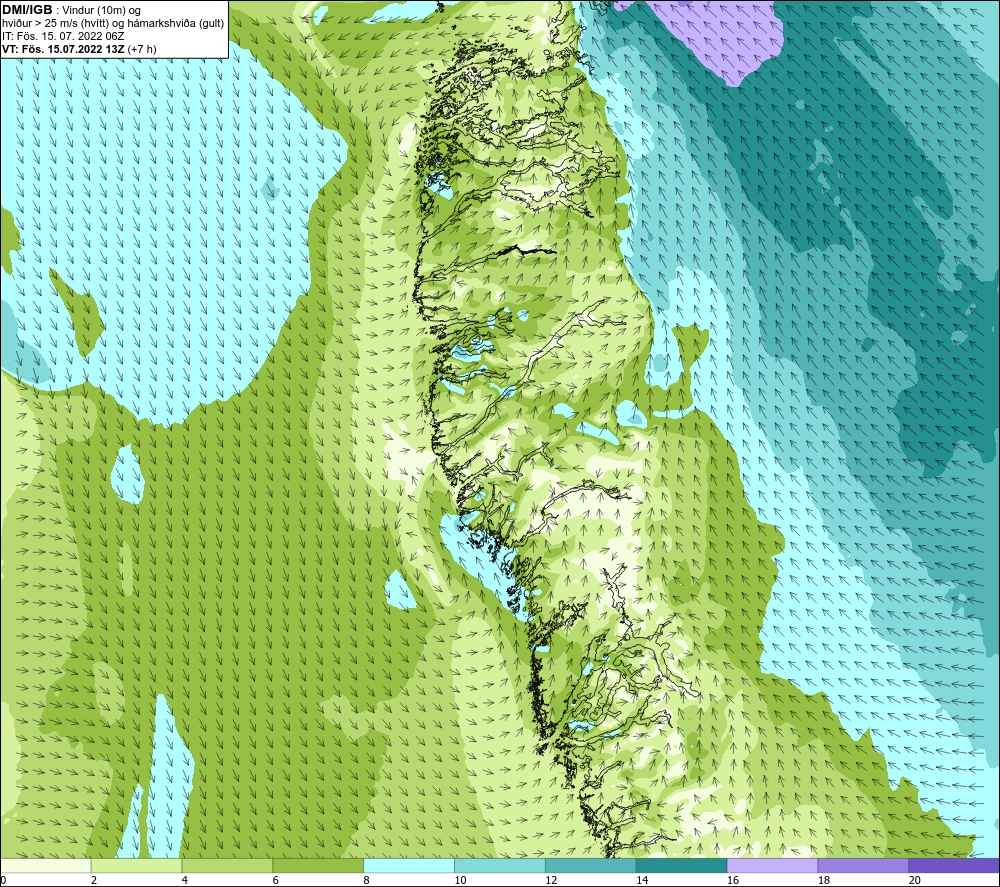Click the 12–14 m/s teal legend swatch
The image size is (1000, 887).
tap(591, 866)
